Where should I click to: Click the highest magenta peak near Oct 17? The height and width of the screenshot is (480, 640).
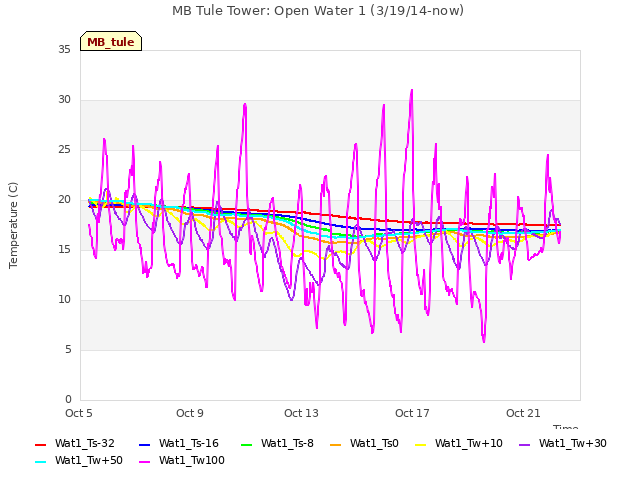pyautogui.click(x=412, y=90)
